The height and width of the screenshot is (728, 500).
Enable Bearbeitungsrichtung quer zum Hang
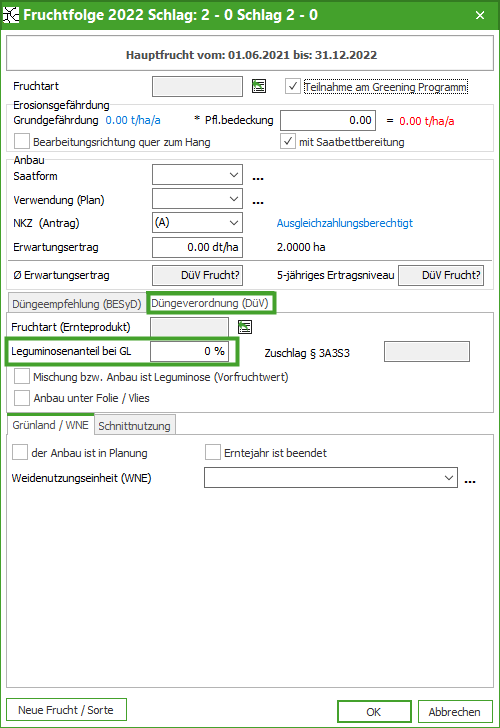pos(22,141)
